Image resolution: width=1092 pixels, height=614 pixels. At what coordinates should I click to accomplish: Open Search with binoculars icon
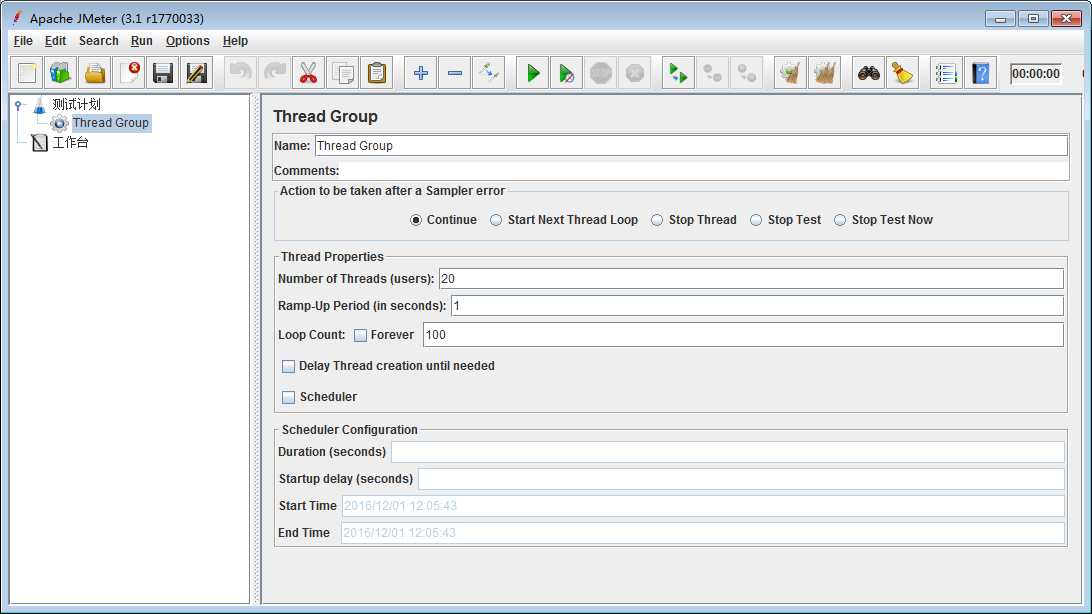(868, 73)
